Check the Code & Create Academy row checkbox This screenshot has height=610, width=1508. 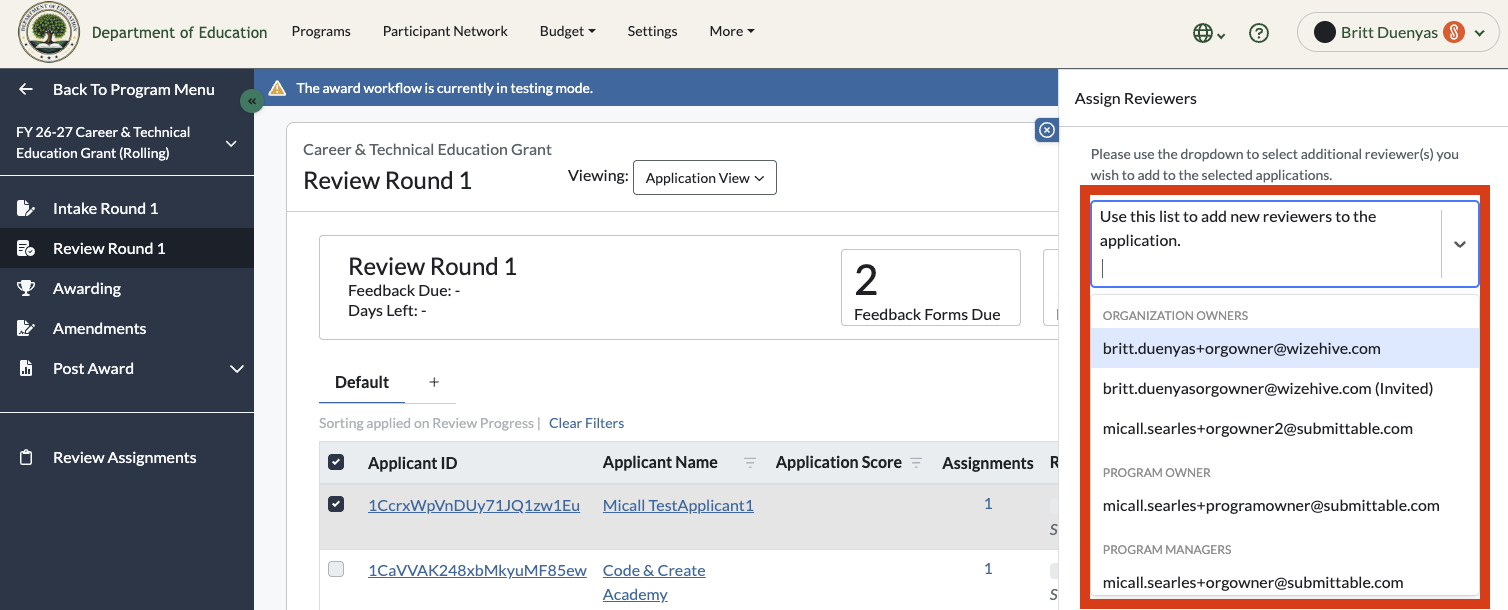336,569
